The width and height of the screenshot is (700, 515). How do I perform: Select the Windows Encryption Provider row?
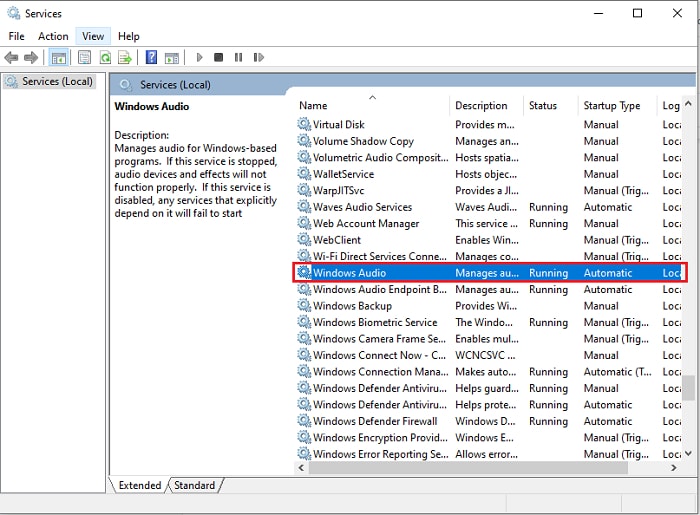[x=489, y=437]
